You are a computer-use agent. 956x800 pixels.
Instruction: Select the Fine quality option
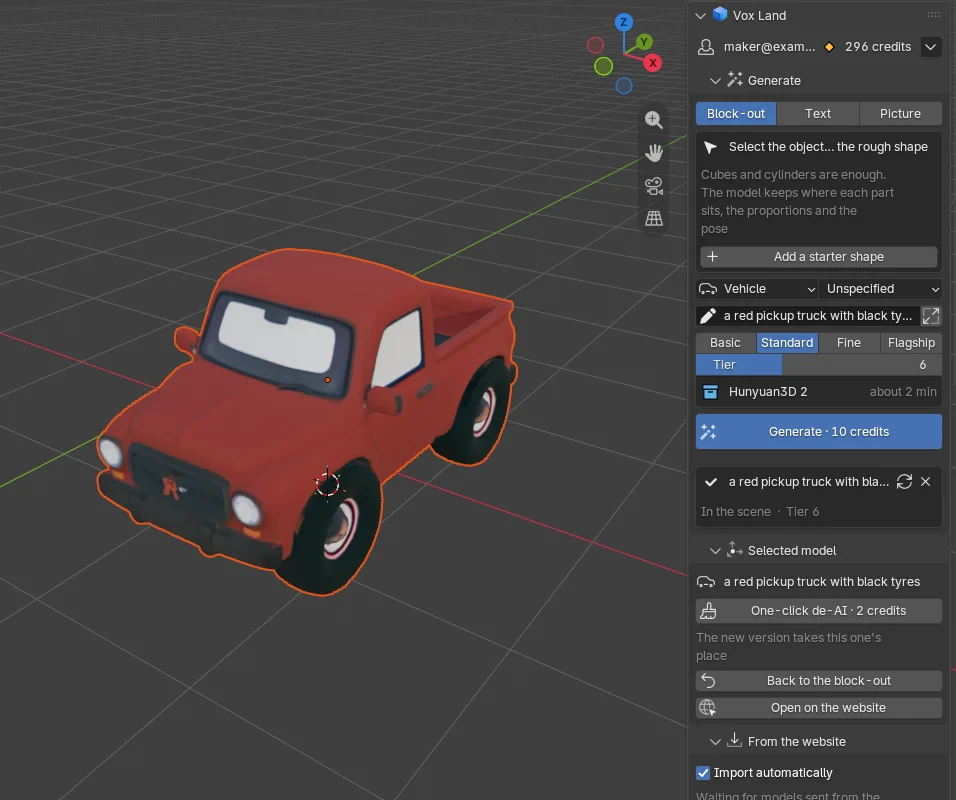848,343
